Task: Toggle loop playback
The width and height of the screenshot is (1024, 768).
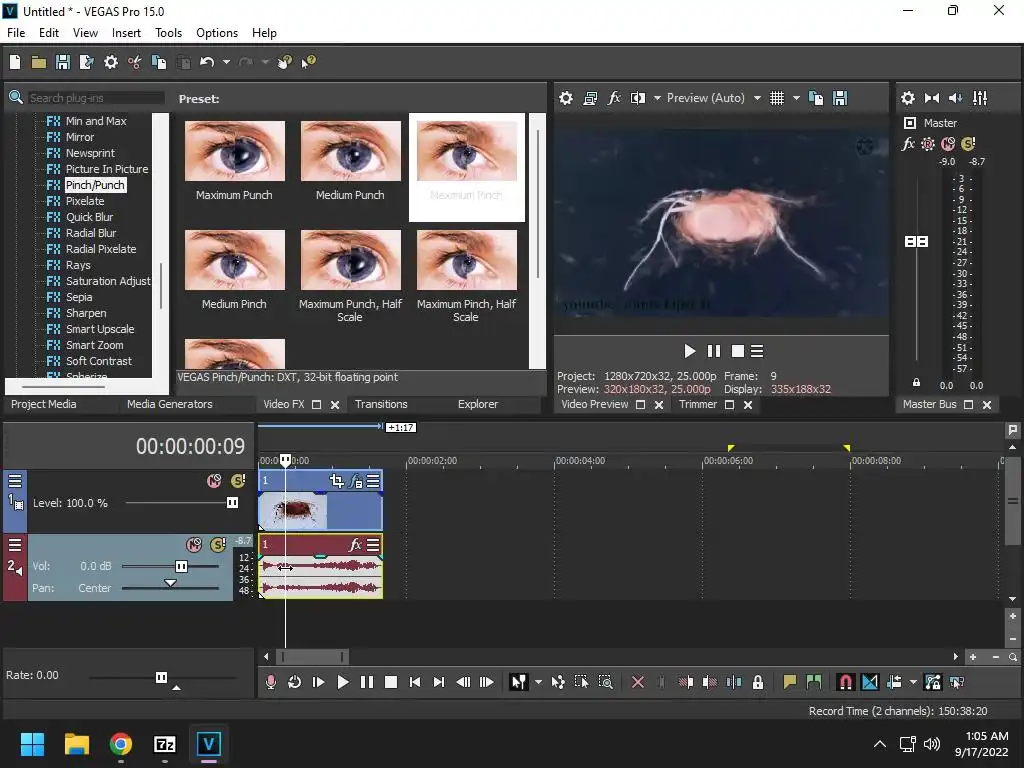Action: 295,682
